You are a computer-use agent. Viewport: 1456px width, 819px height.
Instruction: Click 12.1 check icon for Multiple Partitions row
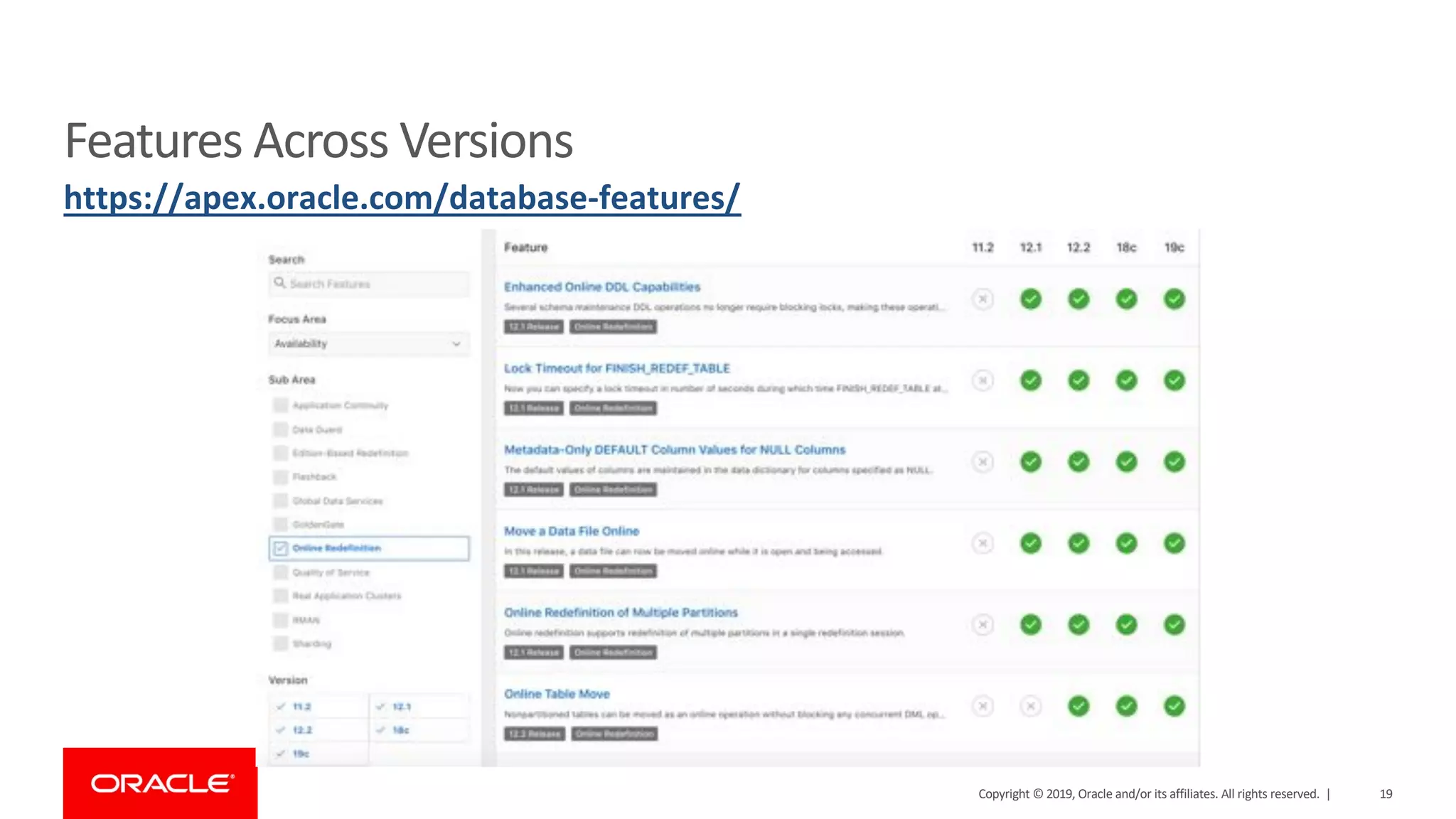1031,625
